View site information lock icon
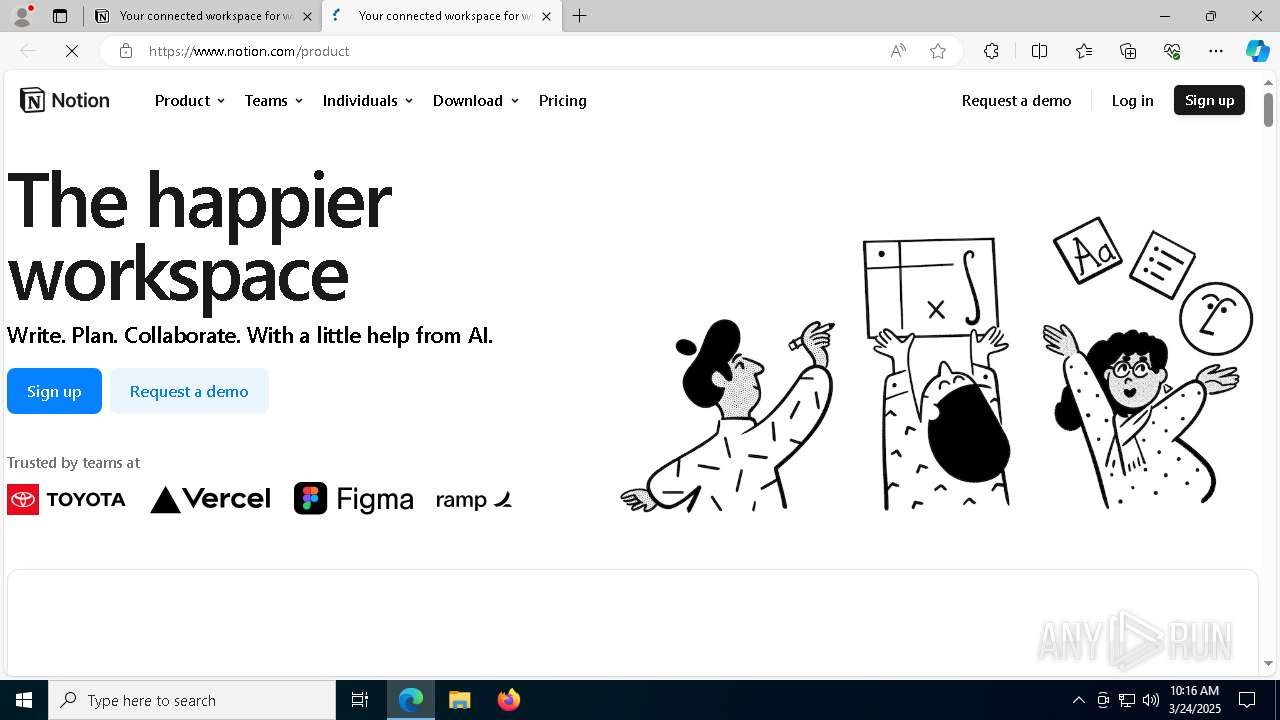Screen dimensions: 1280x720 [x=126, y=51]
